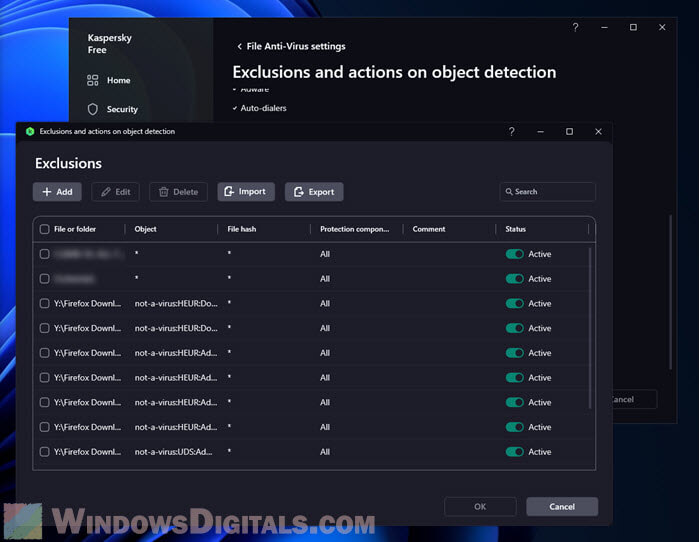Check the first blurred exclusion row checkbox
This screenshot has height=542, width=700.
44,254
